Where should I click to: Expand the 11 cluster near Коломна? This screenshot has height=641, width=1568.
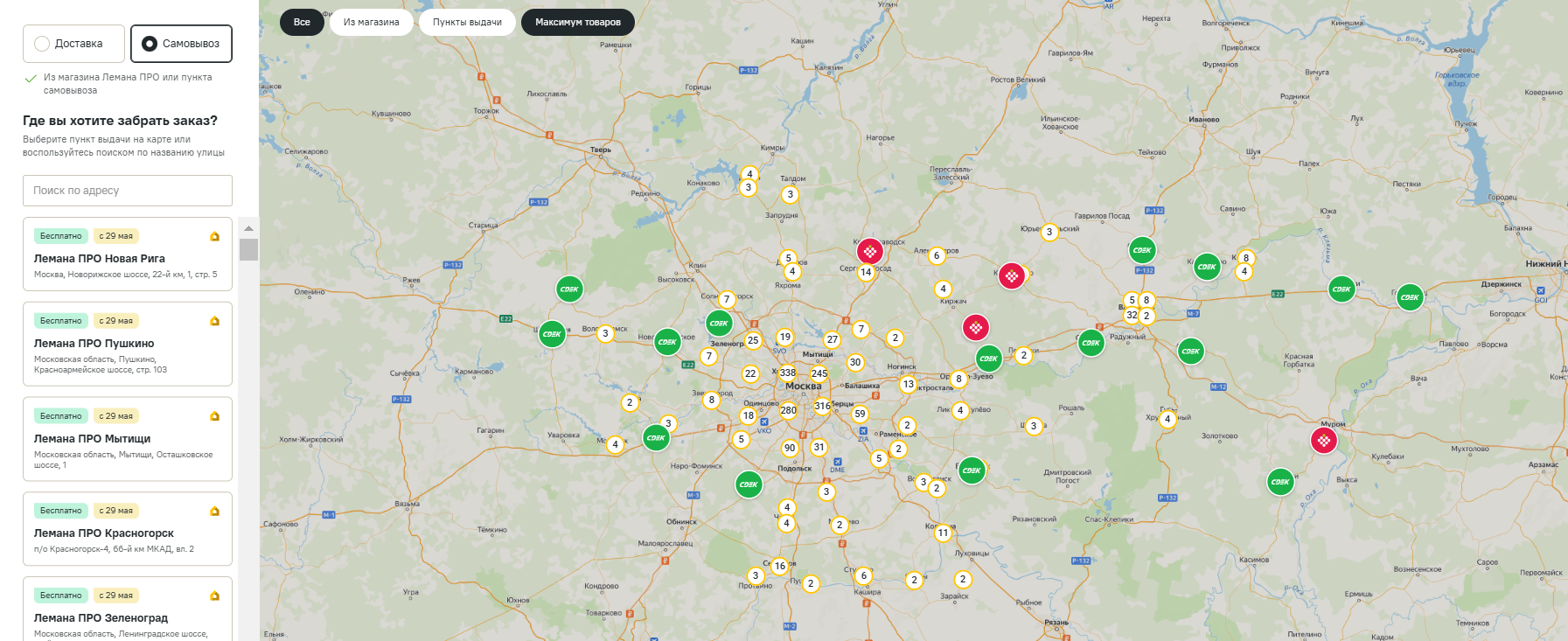[943, 533]
